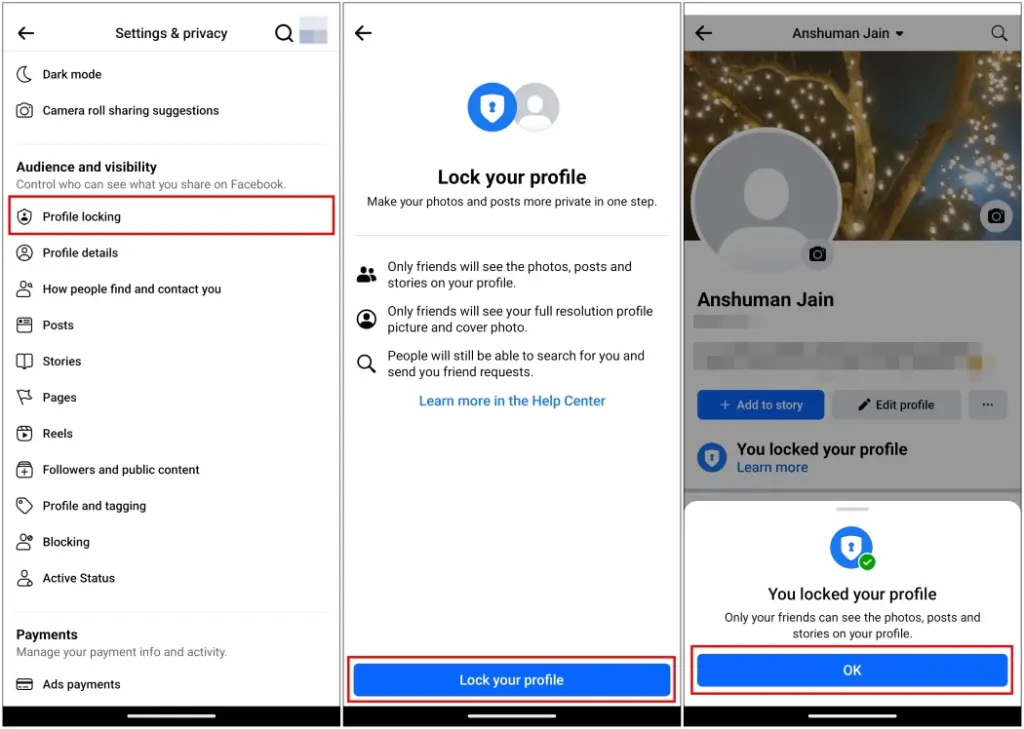Tap camera icon on the profile picture
Viewport: 1024px width, 729px height.
[x=818, y=253]
